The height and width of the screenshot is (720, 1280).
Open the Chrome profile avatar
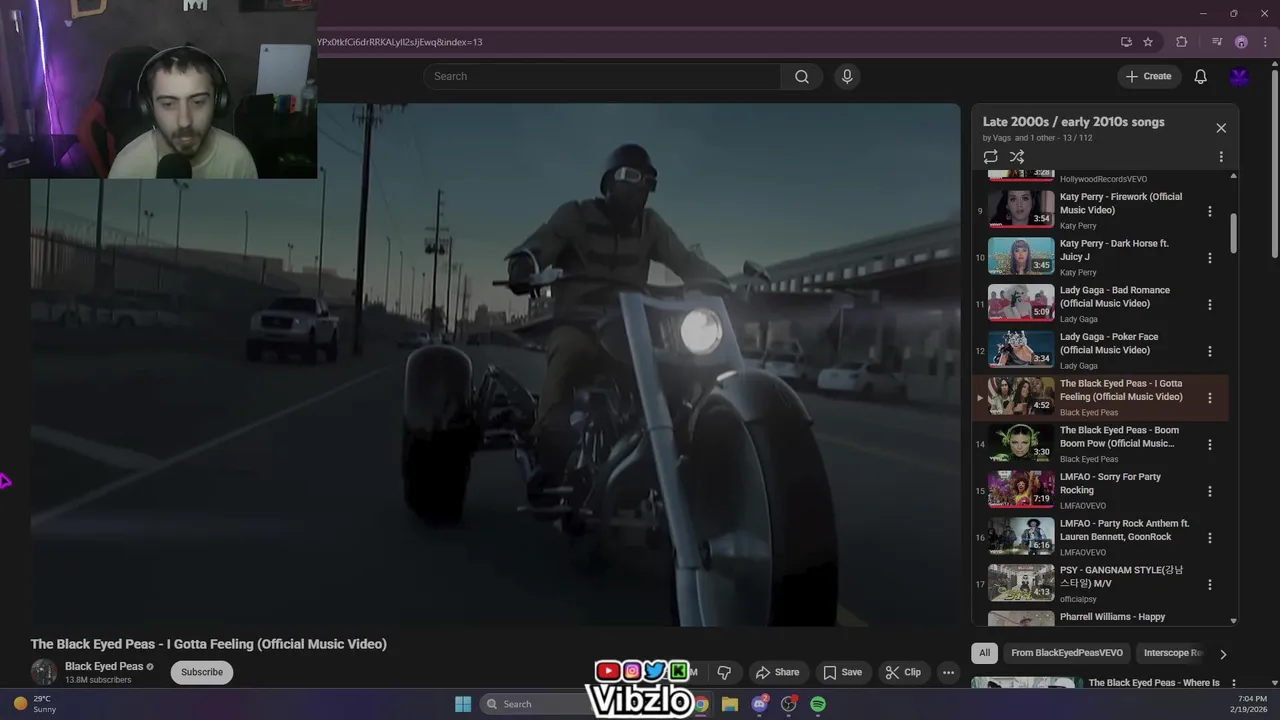[1241, 42]
